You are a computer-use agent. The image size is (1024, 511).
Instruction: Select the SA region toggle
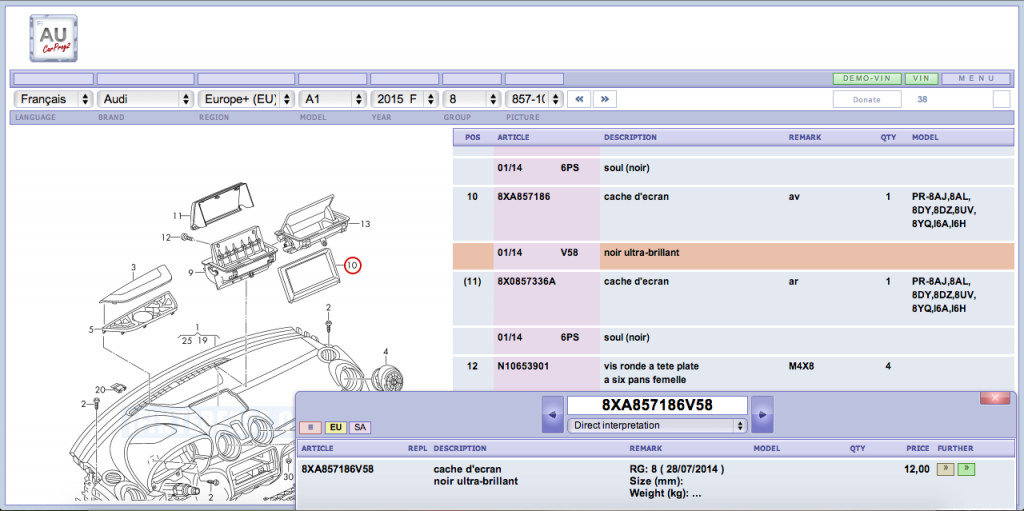360,427
